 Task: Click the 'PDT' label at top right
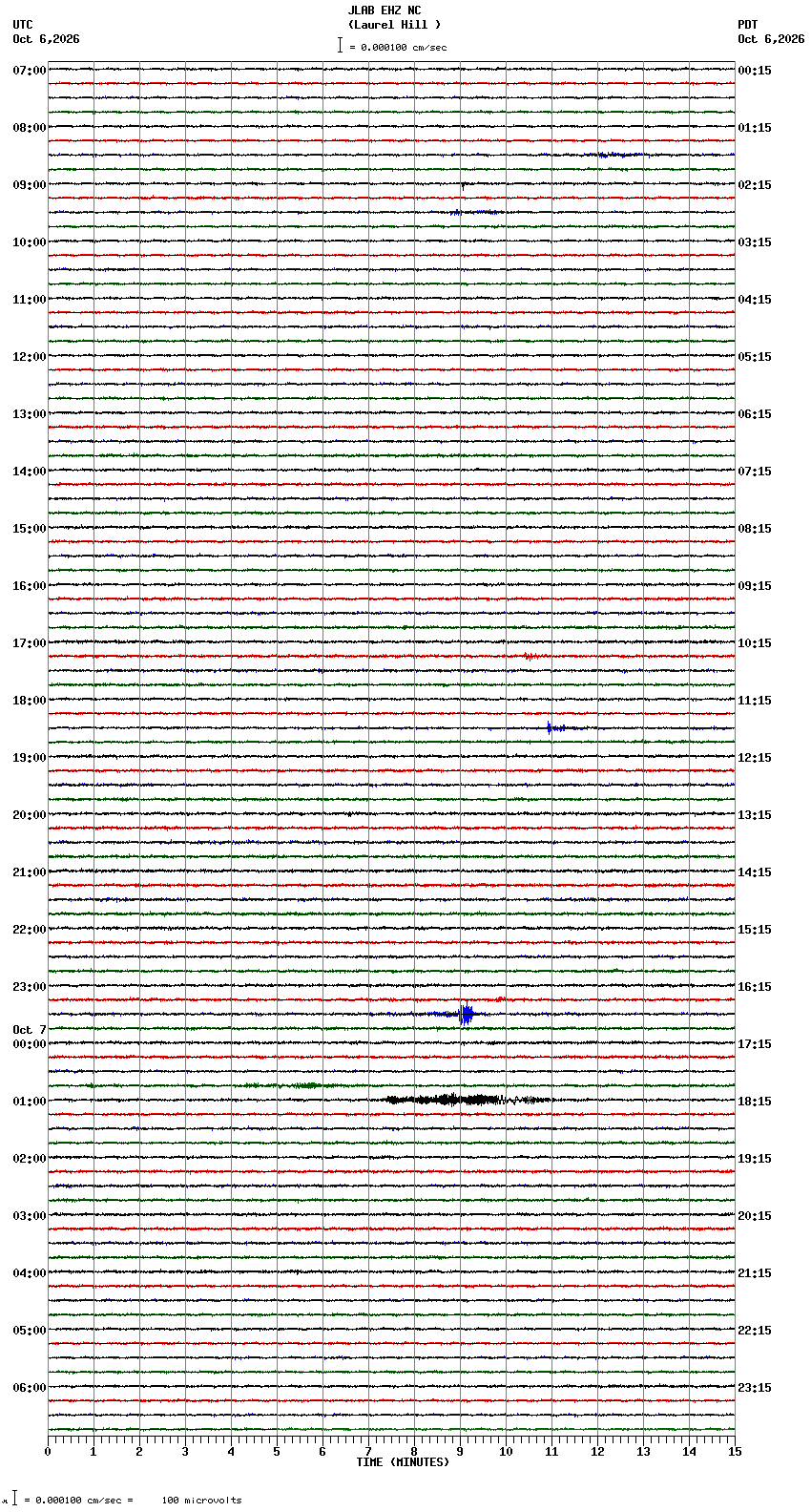pyautogui.click(x=747, y=25)
